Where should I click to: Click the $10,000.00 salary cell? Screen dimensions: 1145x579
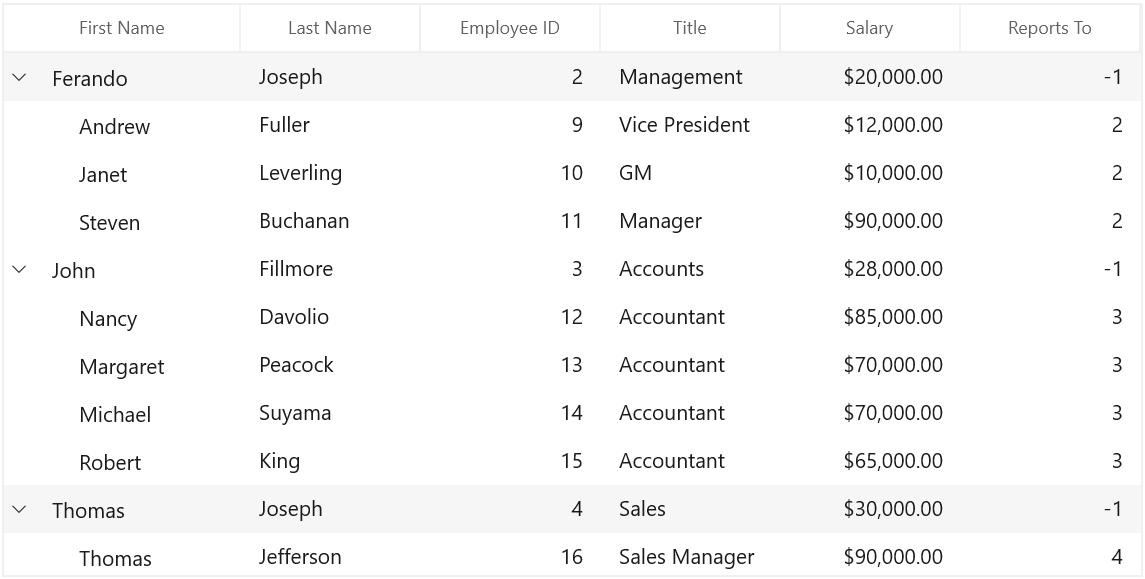click(x=870, y=173)
